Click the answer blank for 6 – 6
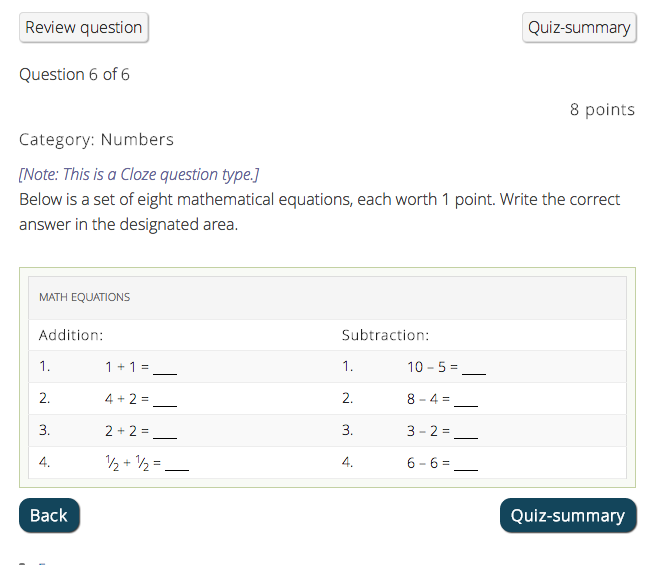The image size is (655, 565). [466, 464]
